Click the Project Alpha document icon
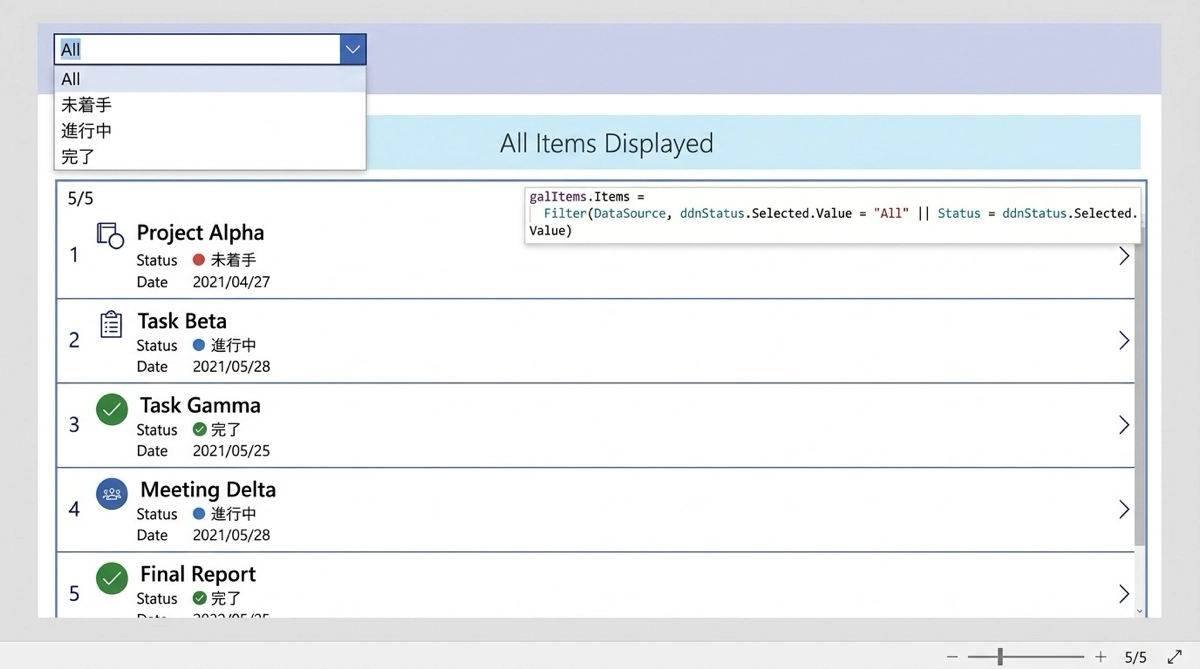Screen dimensions: 1200x669 click(109, 235)
